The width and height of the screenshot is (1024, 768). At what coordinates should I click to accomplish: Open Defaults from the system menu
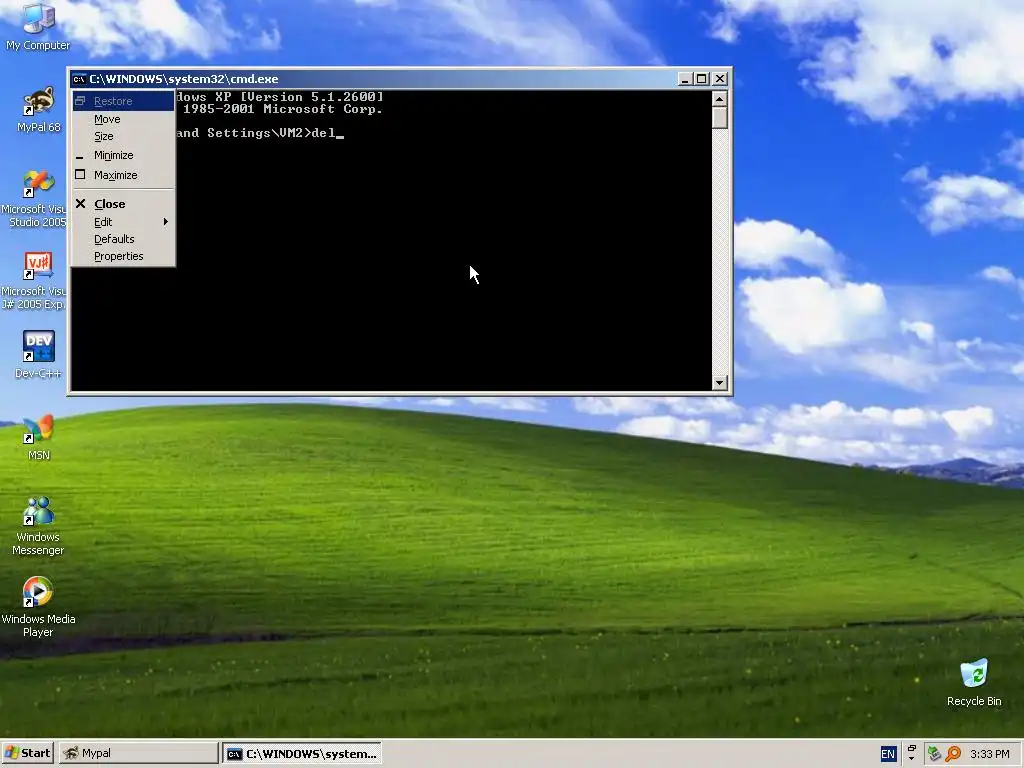pos(123,239)
